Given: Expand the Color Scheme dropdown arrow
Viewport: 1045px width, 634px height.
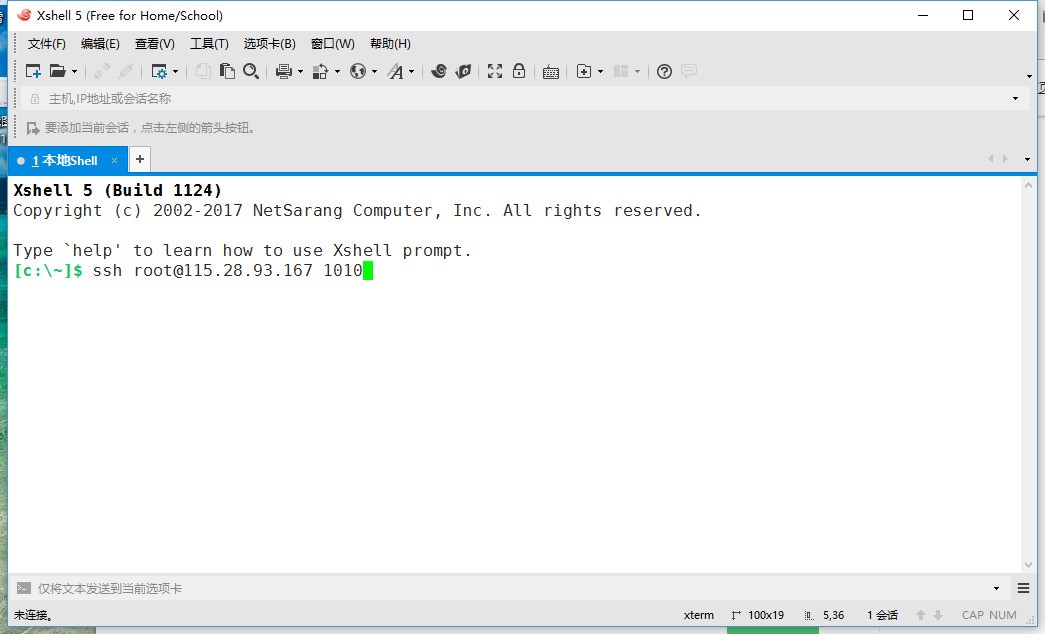Looking at the screenshot, I should pos(337,72).
